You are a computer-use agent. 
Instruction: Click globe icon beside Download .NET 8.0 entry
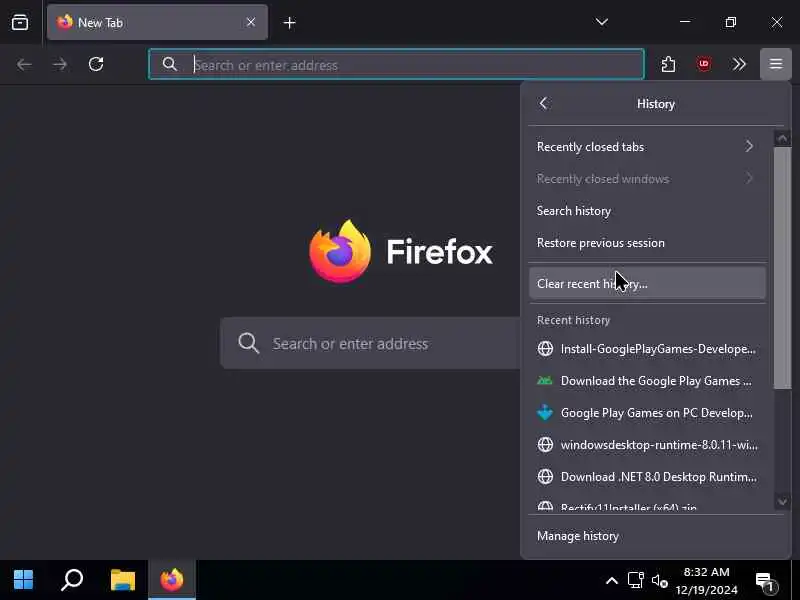[545, 477]
